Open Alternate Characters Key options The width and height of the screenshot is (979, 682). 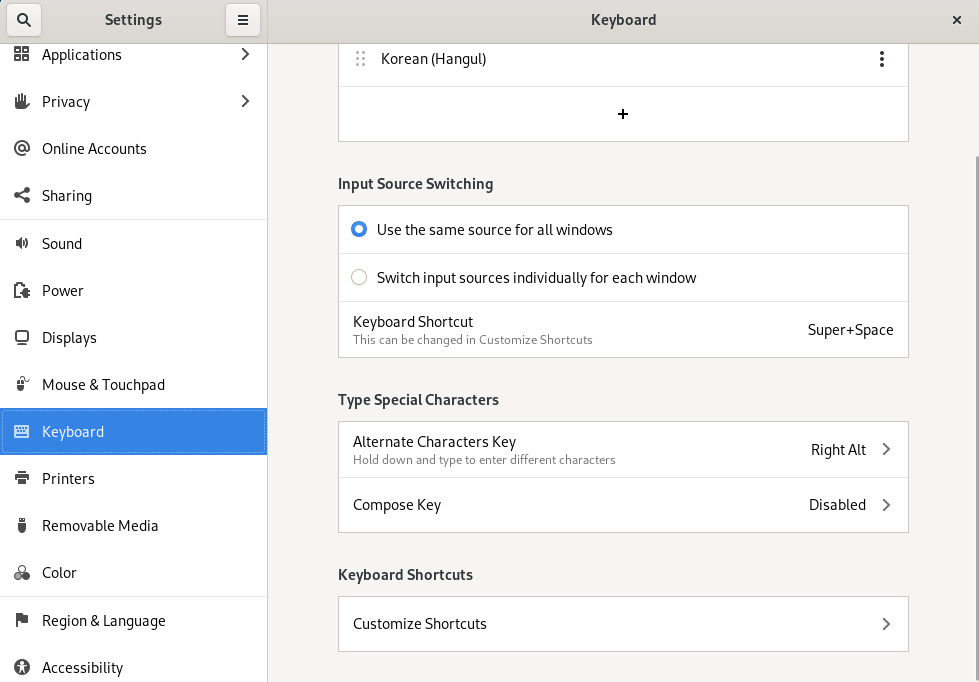[x=622, y=450]
